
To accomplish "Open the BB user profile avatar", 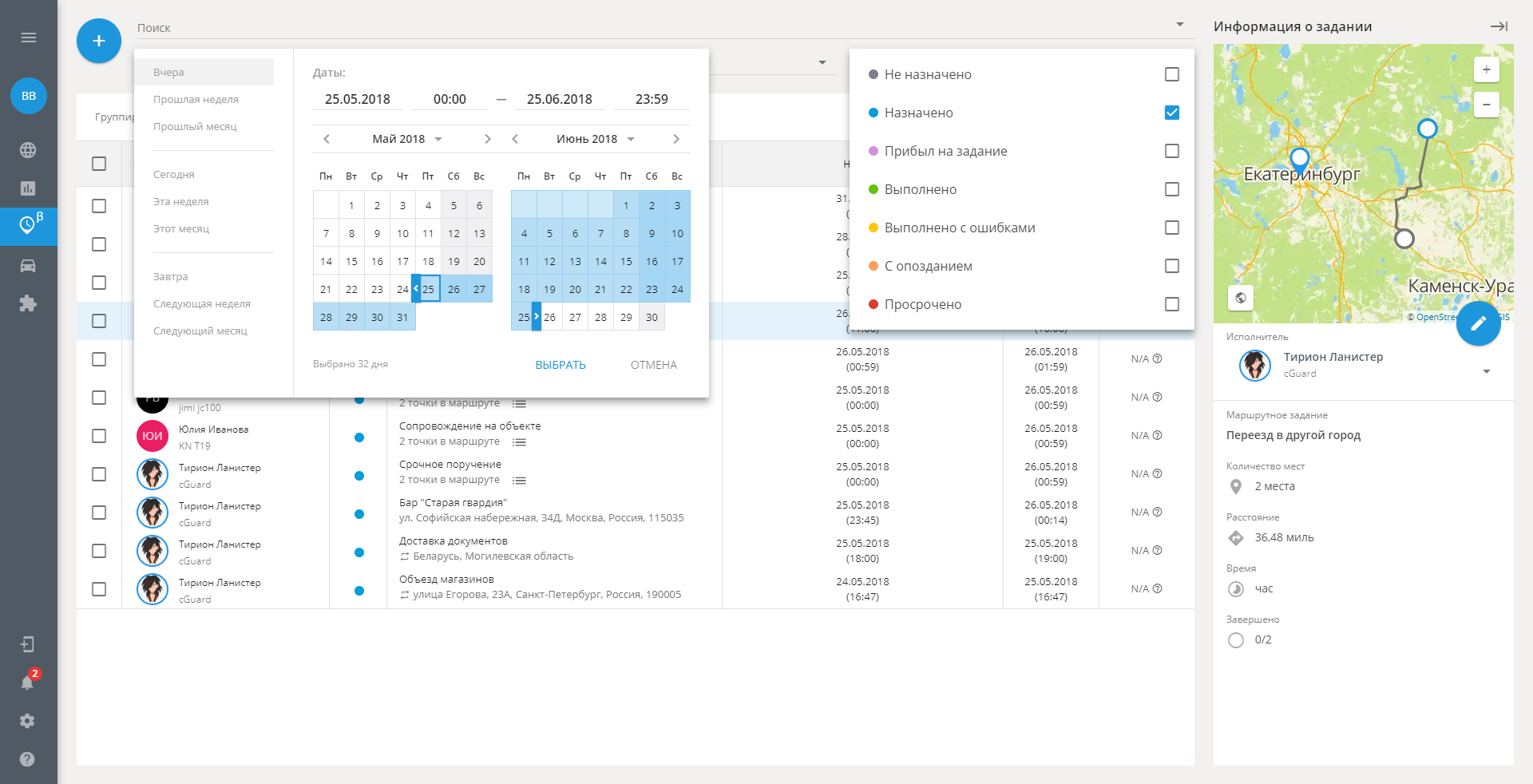I will tap(29, 96).
